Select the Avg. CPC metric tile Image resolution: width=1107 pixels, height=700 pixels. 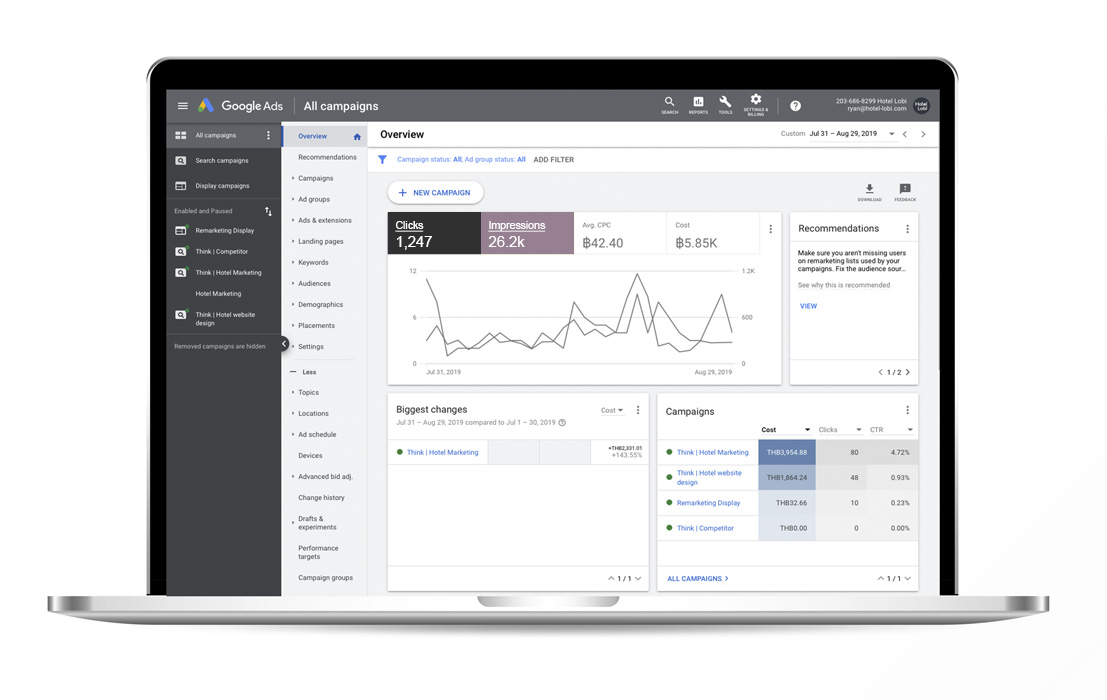coord(620,233)
